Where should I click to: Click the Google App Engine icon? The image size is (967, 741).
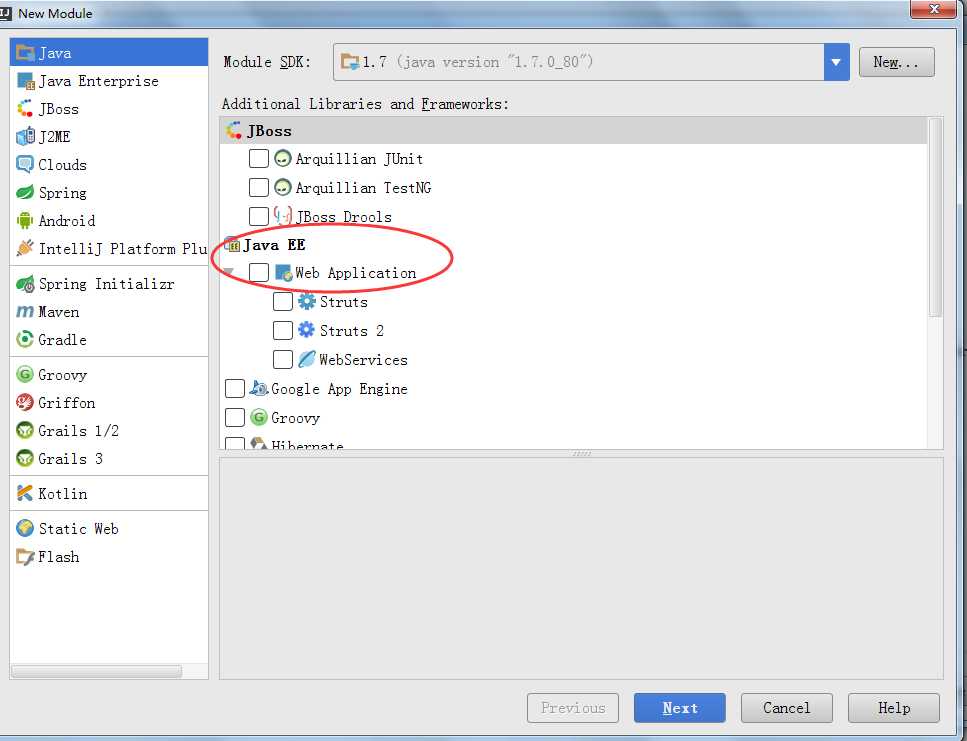click(258, 388)
